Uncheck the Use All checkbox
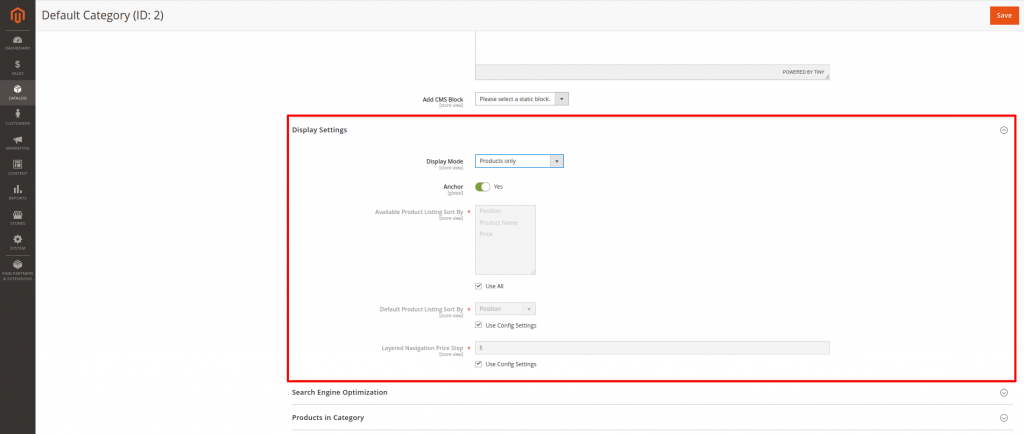Viewport: 1024px width, 434px height. click(x=479, y=286)
